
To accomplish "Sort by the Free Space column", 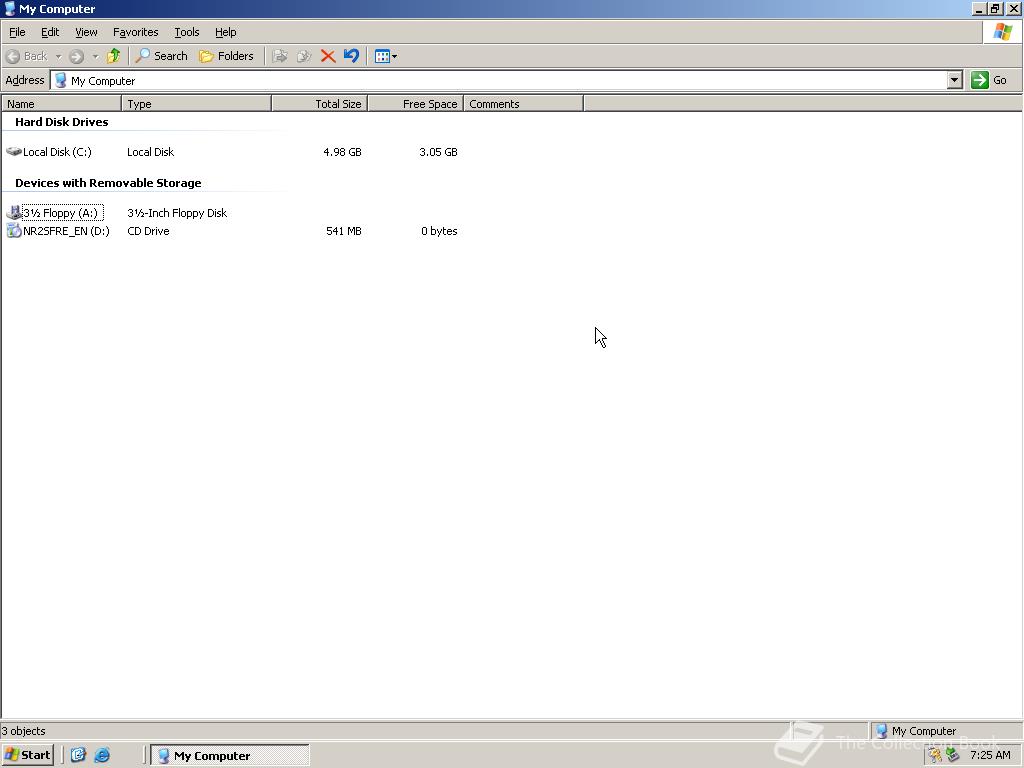I will click(416, 104).
